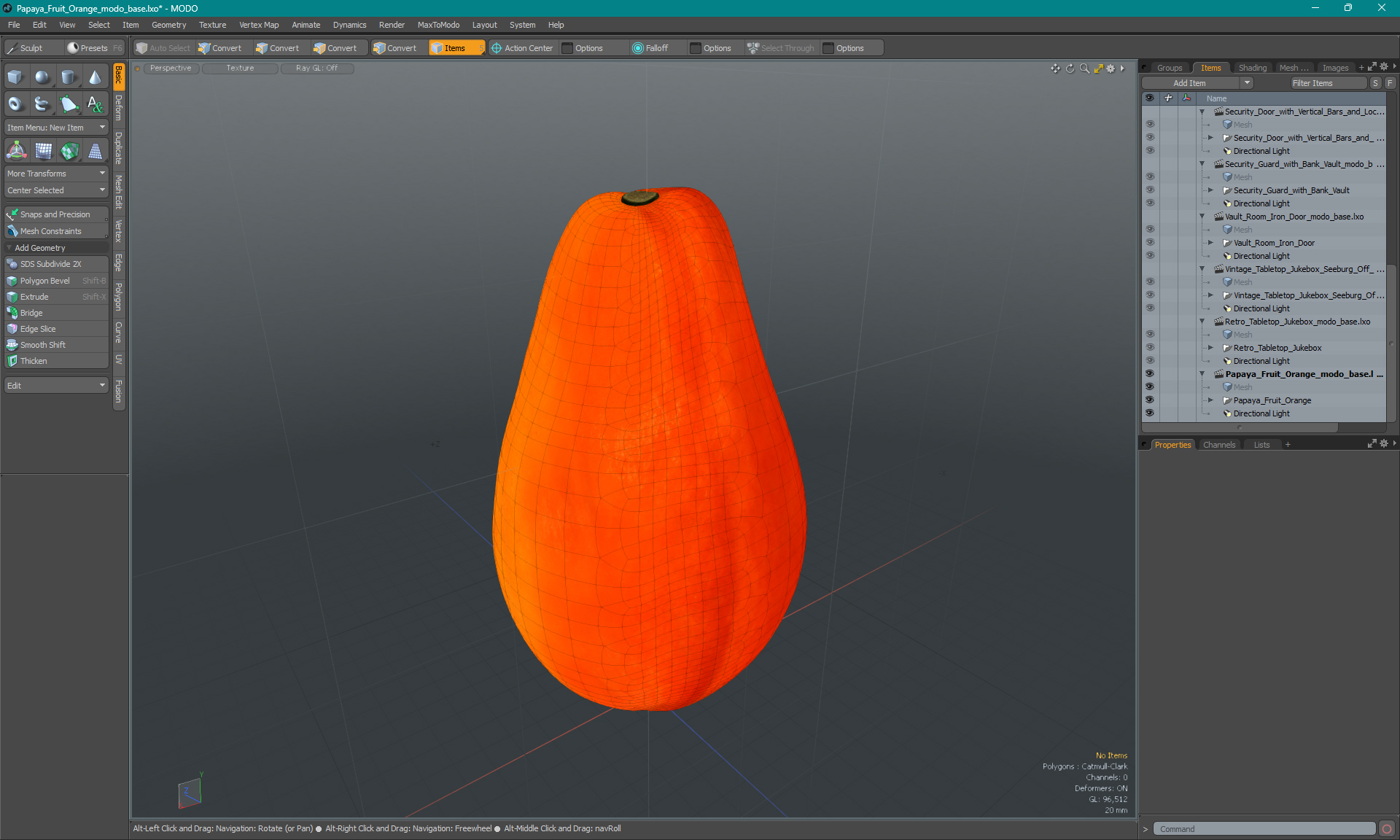
Task: Select the Cylinder primitive tool
Action: [69, 77]
